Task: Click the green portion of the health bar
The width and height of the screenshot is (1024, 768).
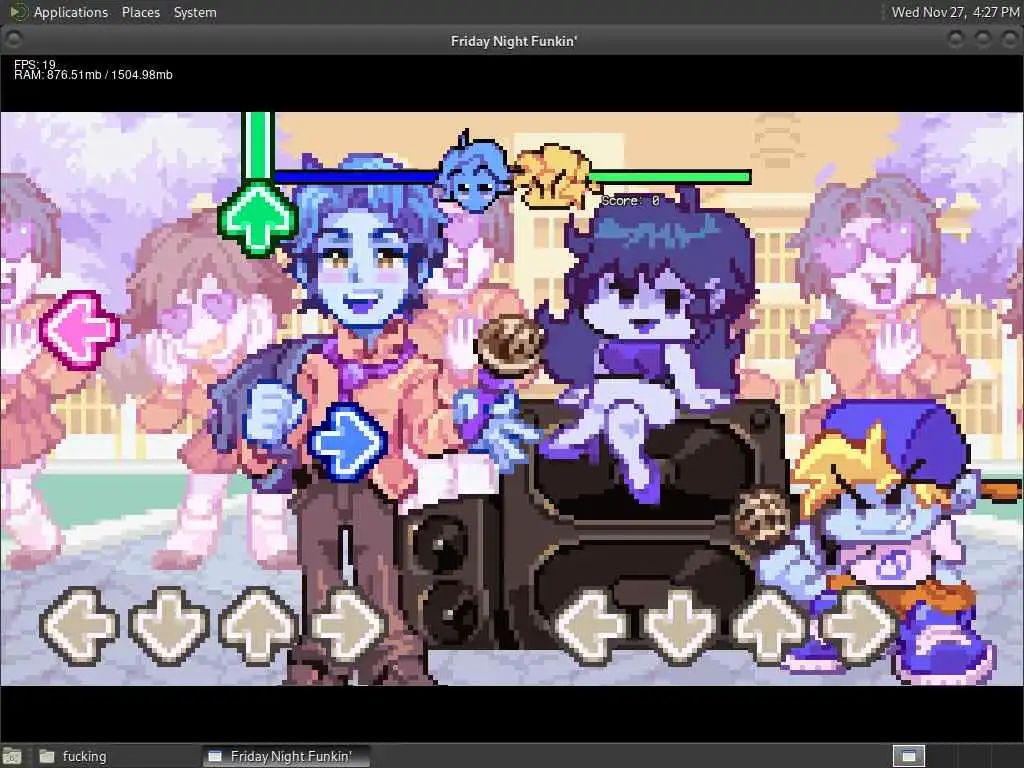Action: (669, 176)
